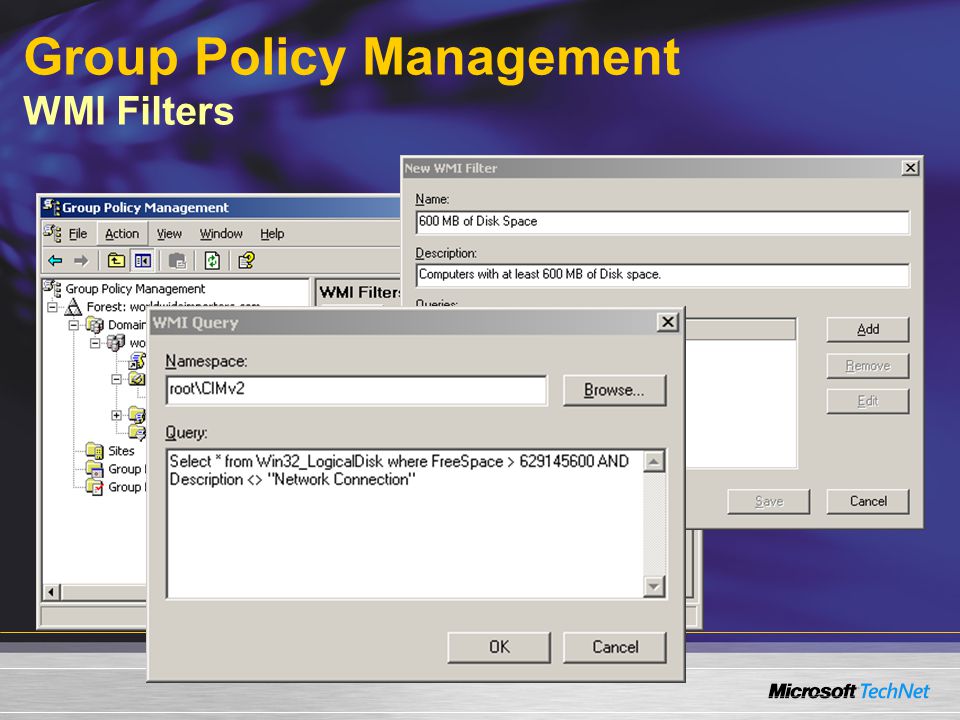Click the Browse... button
Screen dimensions: 960x720
click(614, 390)
